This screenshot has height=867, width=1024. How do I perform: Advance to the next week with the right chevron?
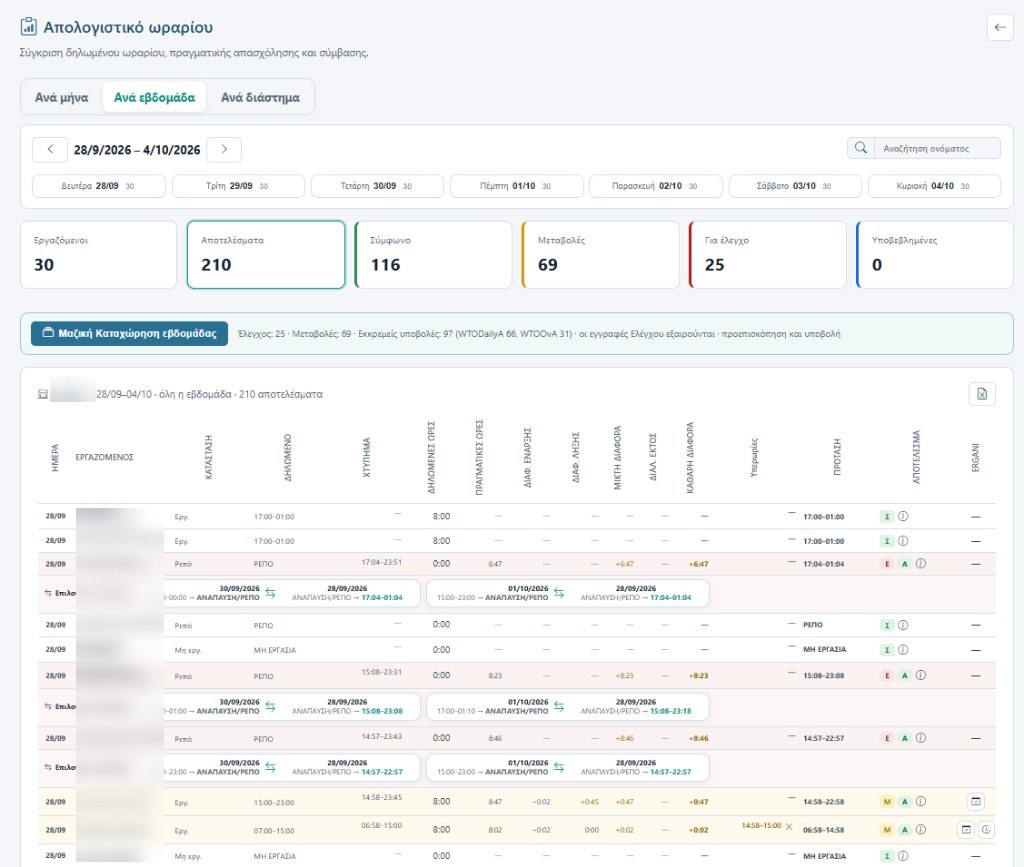tap(224, 150)
